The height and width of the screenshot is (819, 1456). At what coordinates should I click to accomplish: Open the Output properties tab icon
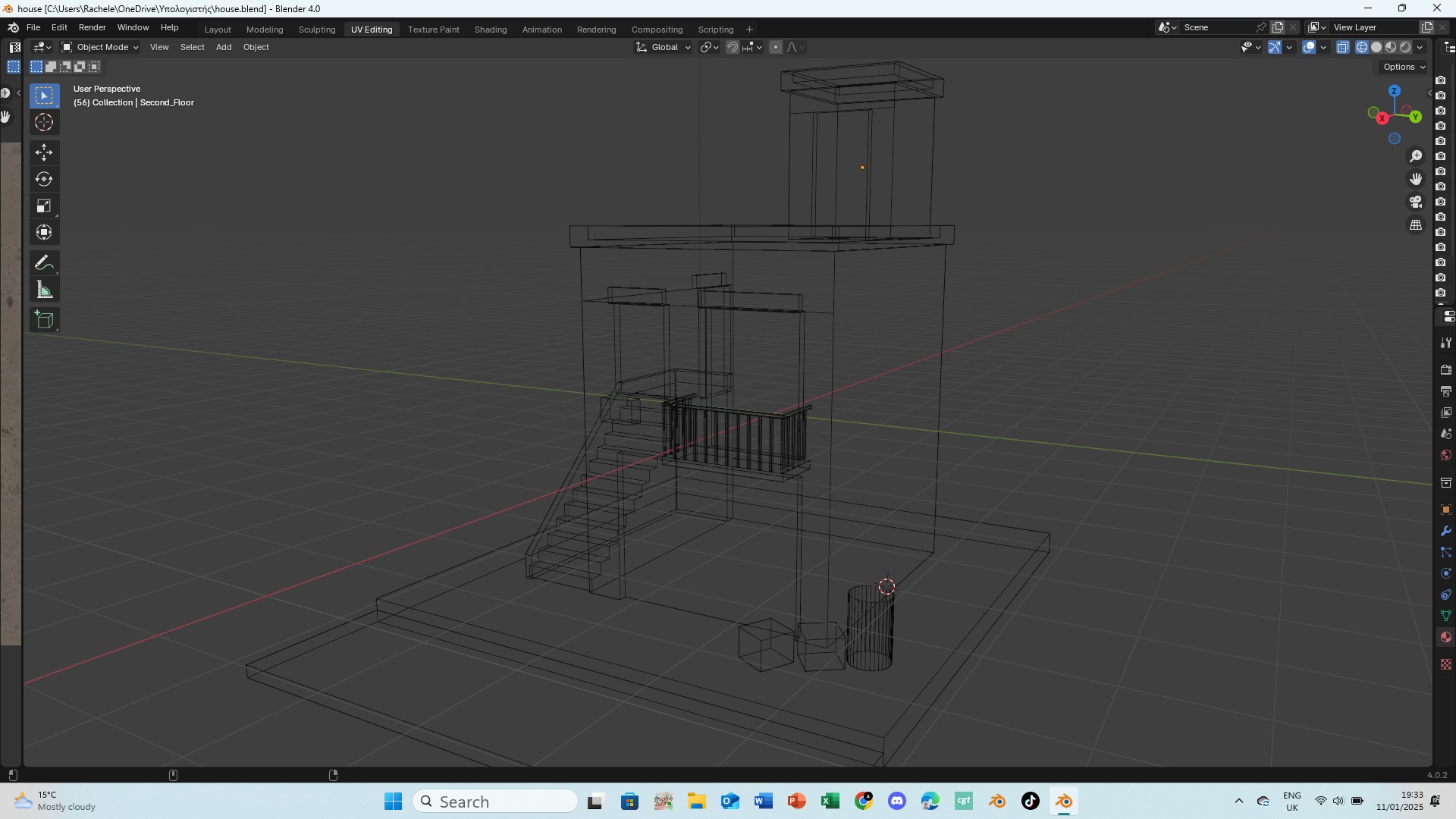point(1446,391)
